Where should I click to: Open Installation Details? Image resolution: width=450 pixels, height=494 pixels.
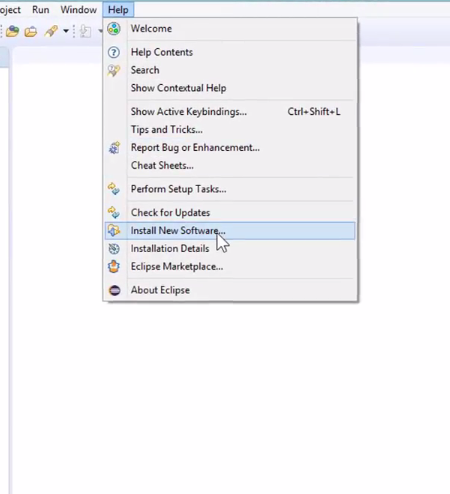point(230,249)
